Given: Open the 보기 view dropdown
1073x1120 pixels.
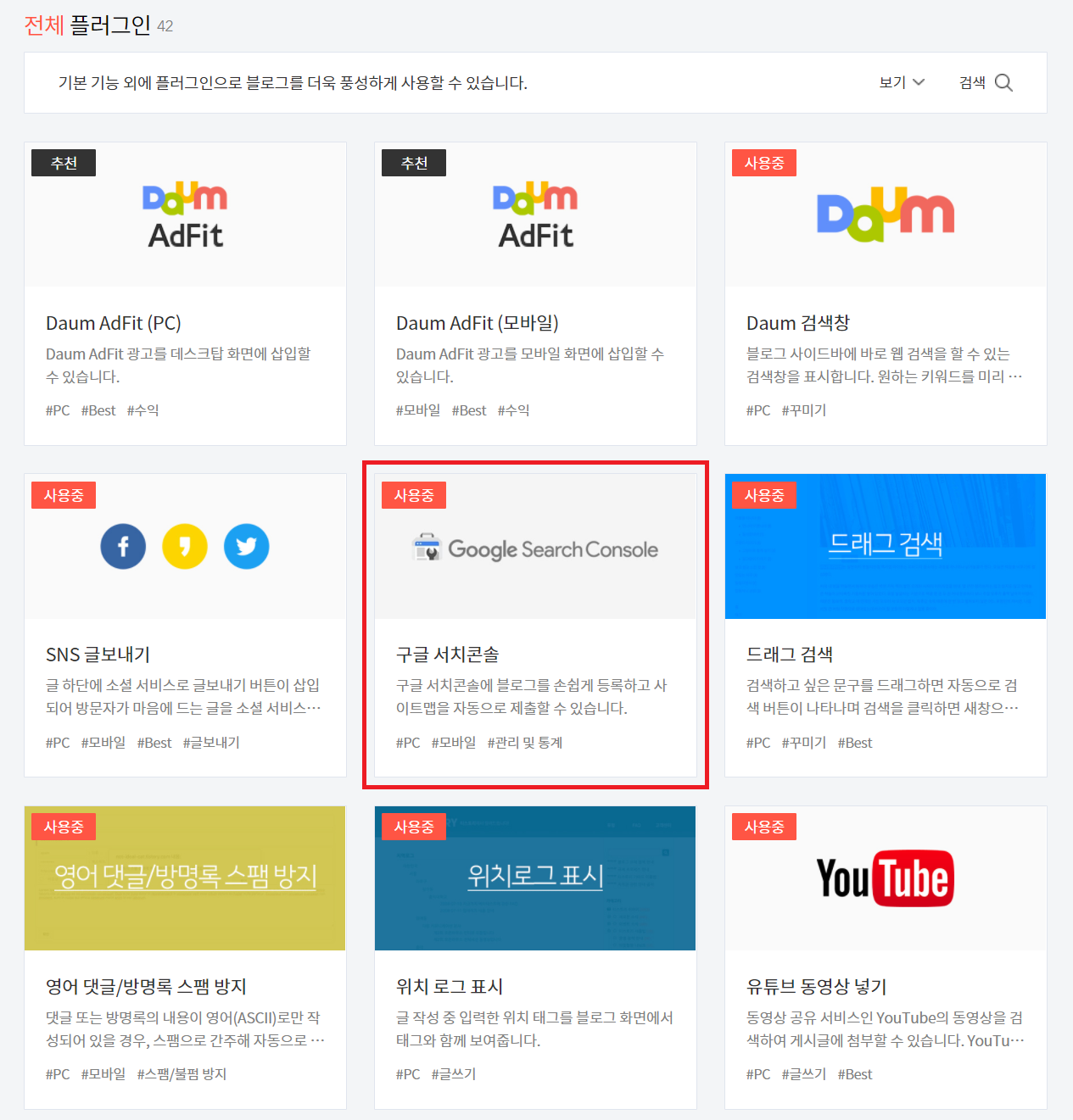Looking at the screenshot, I should [x=902, y=82].
